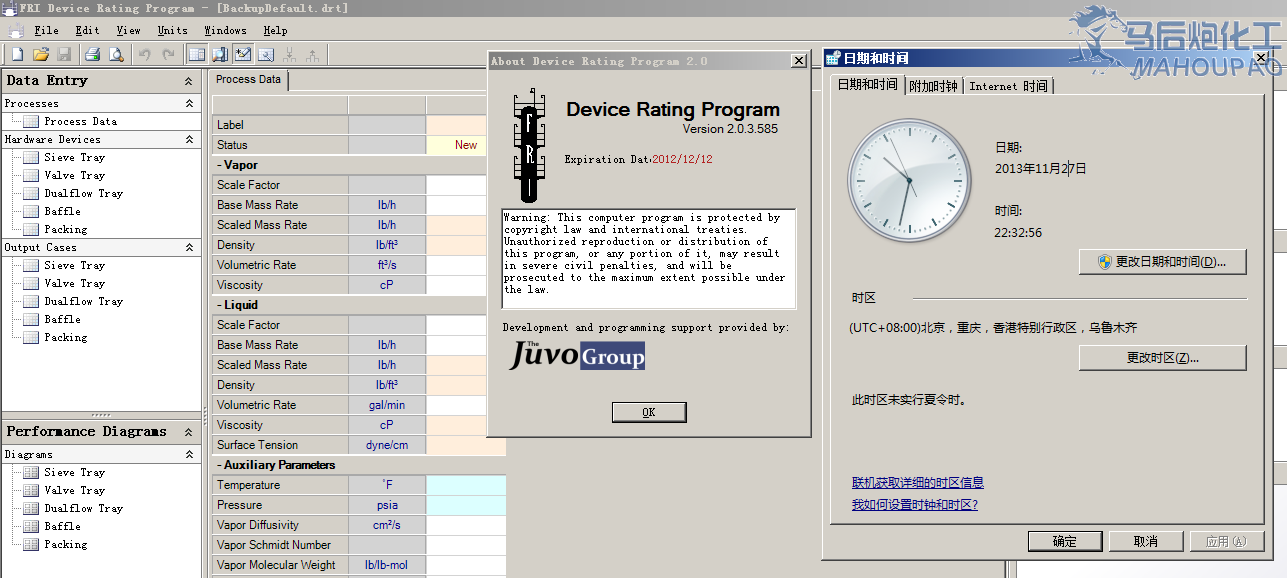Open the Units menu
The image size is (1287, 578).
pos(172,31)
